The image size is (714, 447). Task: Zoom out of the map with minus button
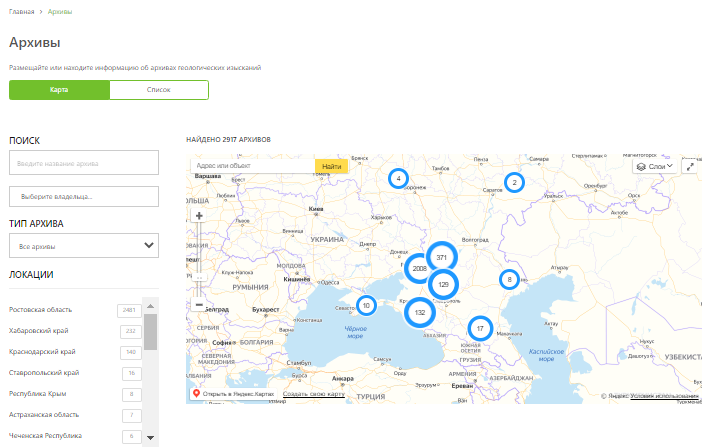pyautogui.click(x=199, y=304)
